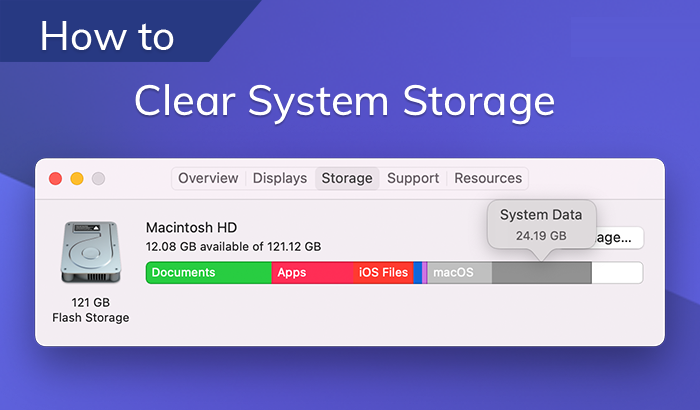Screen dimensions: 700x410
Task: Click the small blue storage segment
Action: [417, 272]
